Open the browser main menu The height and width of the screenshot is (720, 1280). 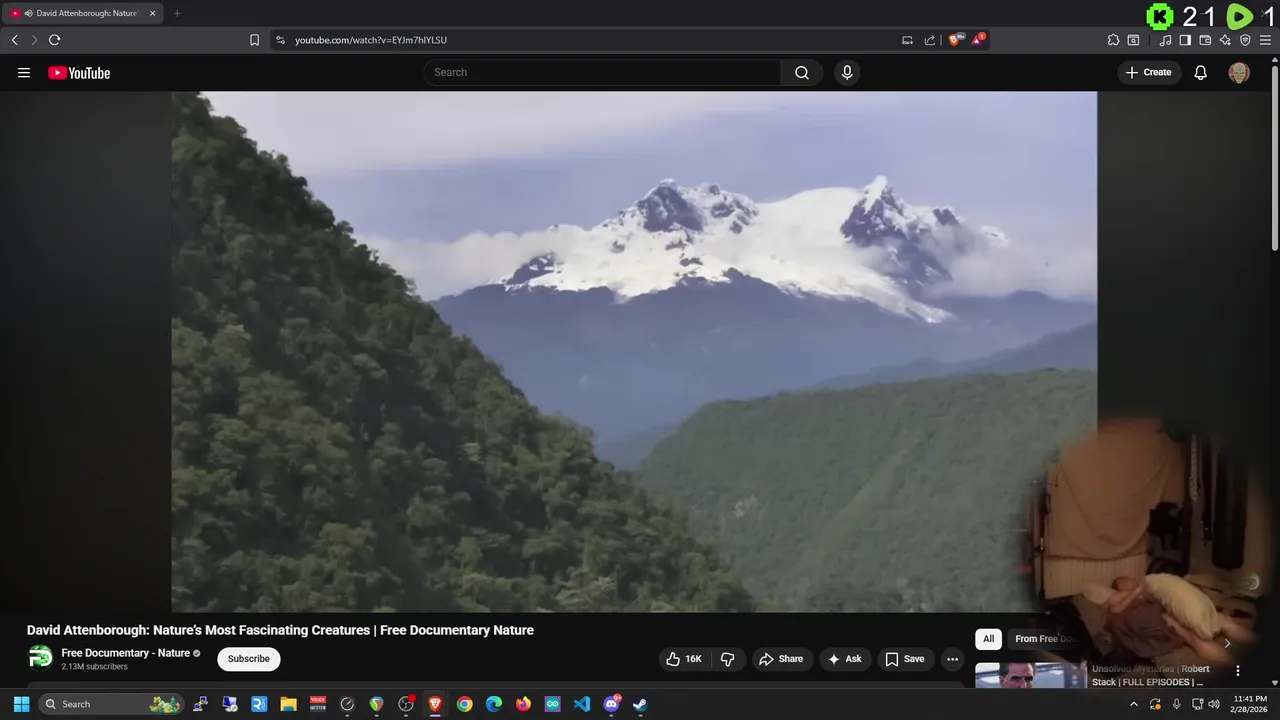(x=1265, y=40)
